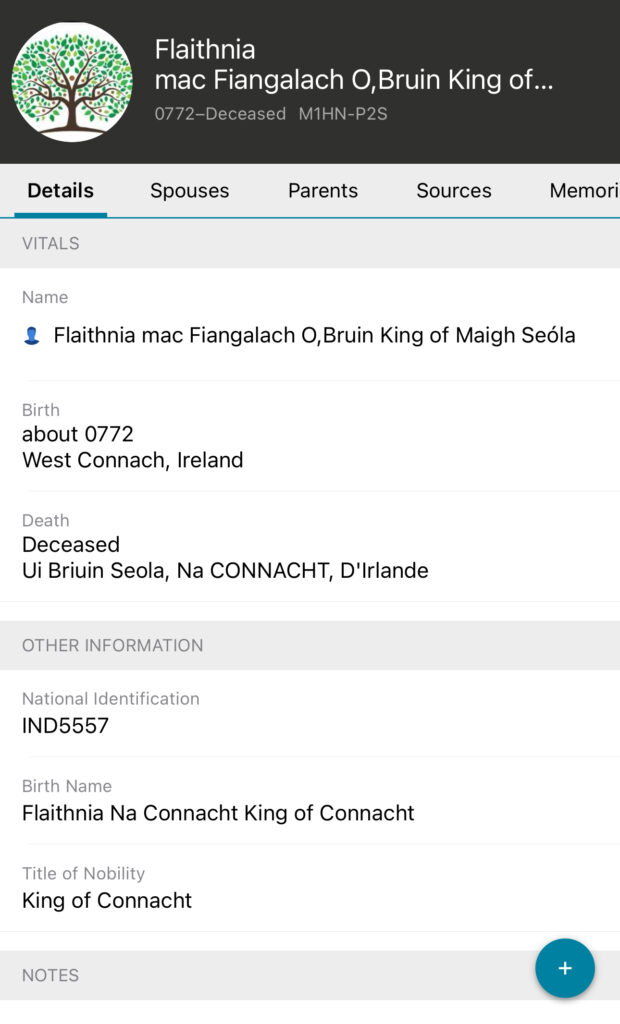The height and width of the screenshot is (1024, 620).
Task: Open the partially visible Memories tab
Action: tap(584, 191)
